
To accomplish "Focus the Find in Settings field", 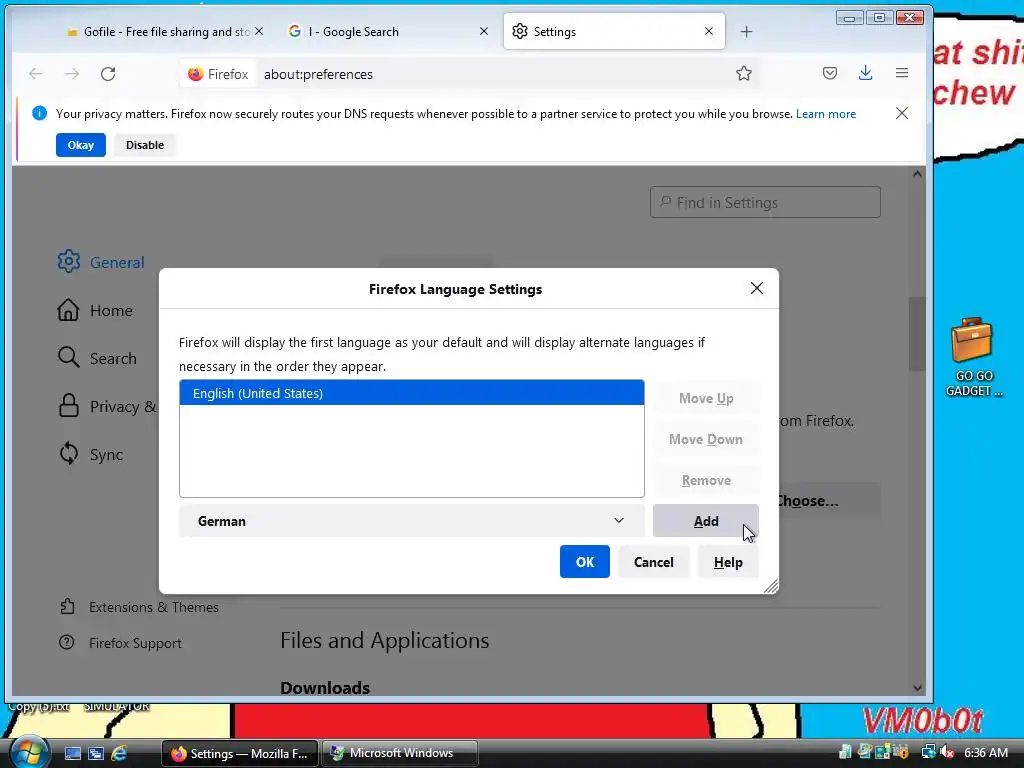I will point(765,202).
